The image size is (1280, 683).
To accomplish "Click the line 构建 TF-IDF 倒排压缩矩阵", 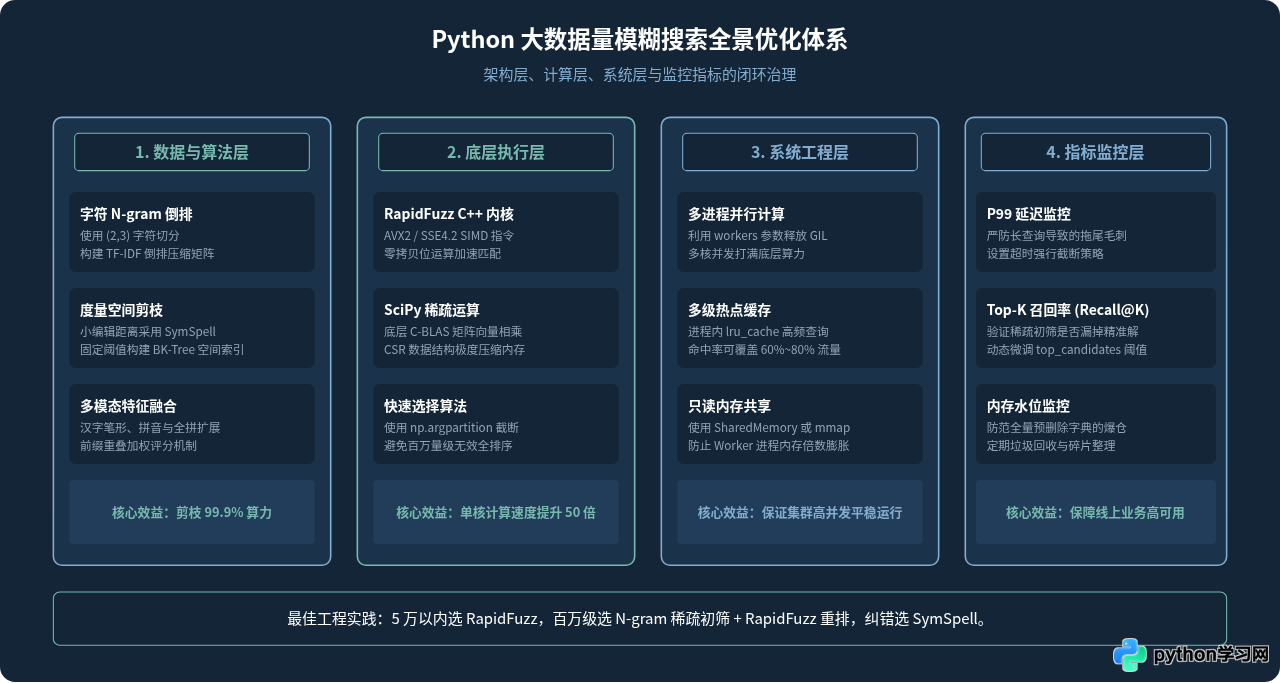I will (x=147, y=254).
